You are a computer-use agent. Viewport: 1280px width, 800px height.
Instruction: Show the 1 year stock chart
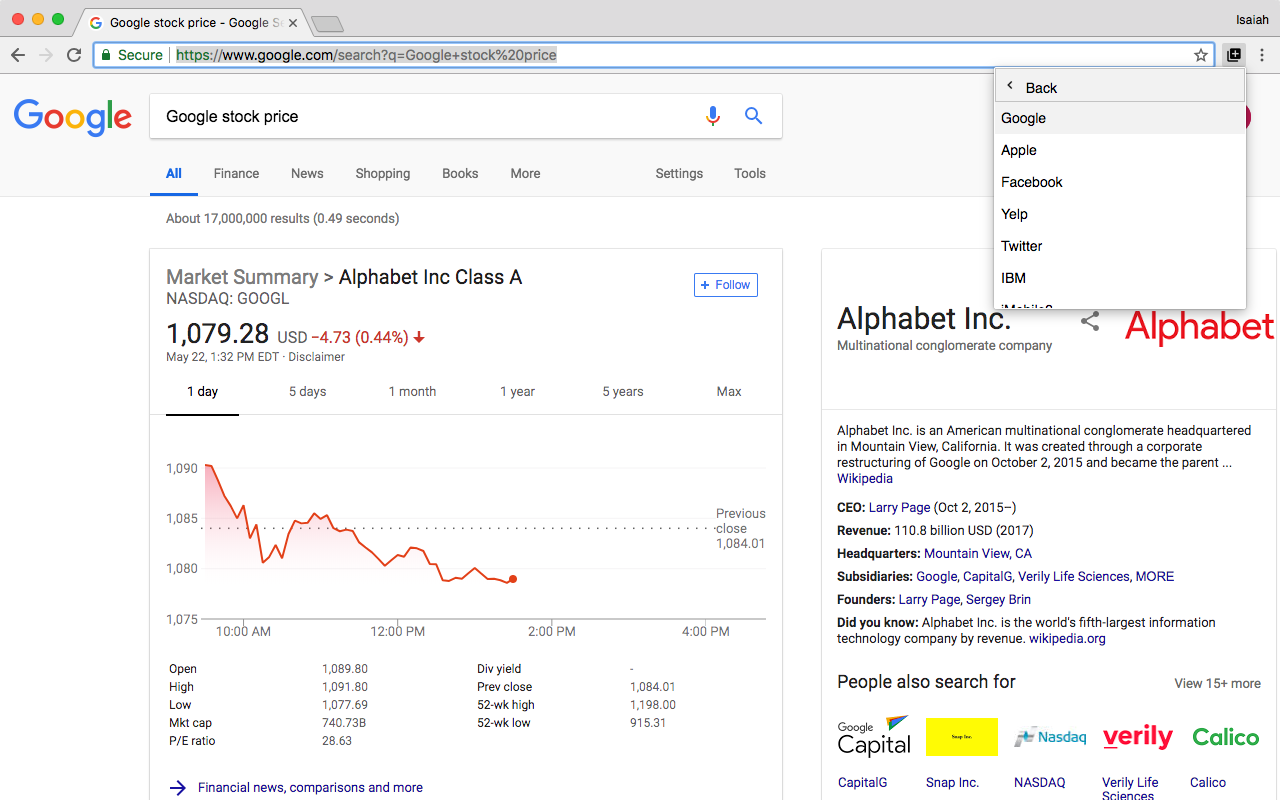click(x=517, y=391)
